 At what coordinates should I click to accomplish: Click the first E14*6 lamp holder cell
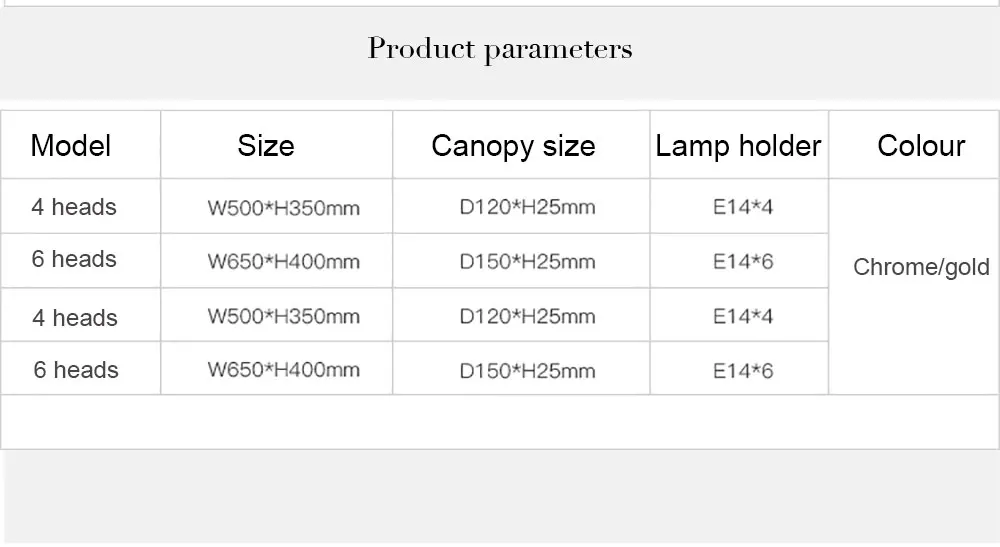click(x=743, y=261)
